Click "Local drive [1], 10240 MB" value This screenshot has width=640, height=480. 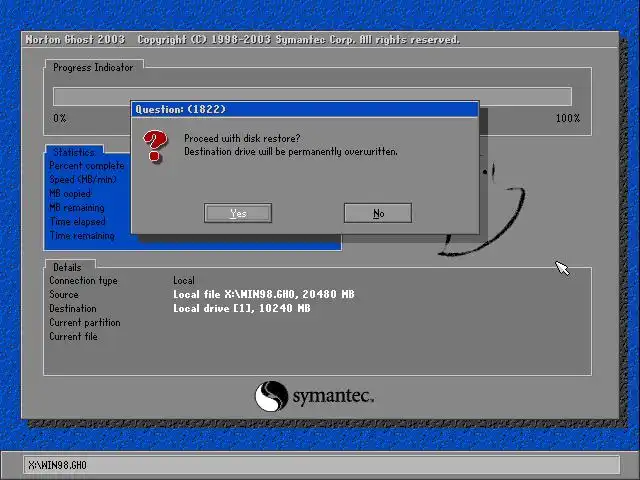242,308
